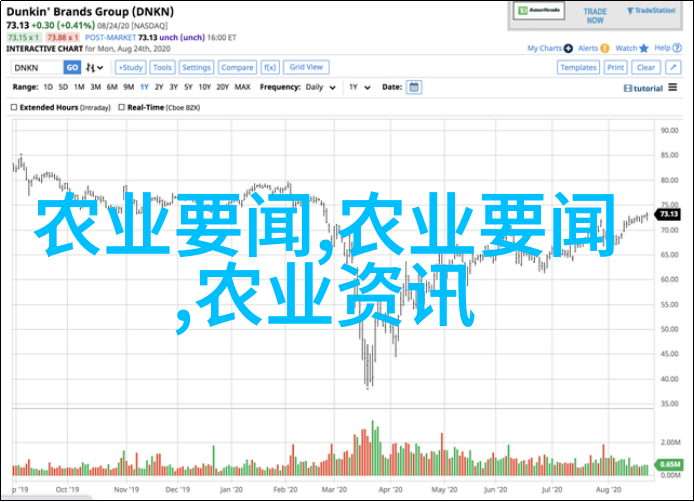The image size is (695, 502).
Task: Select the MAX range
Action: [x=242, y=87]
